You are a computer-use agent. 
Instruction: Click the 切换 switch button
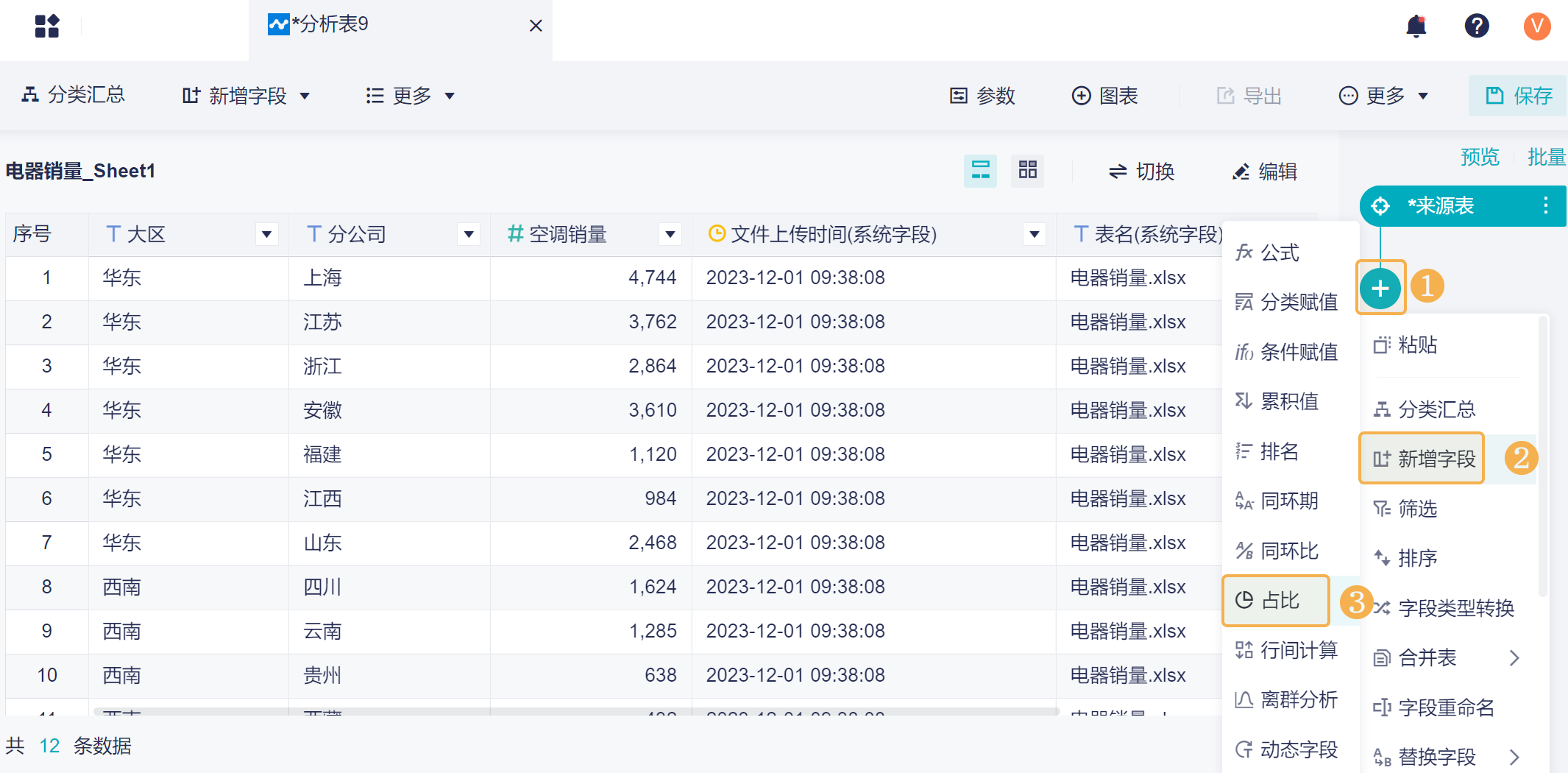click(x=1141, y=172)
